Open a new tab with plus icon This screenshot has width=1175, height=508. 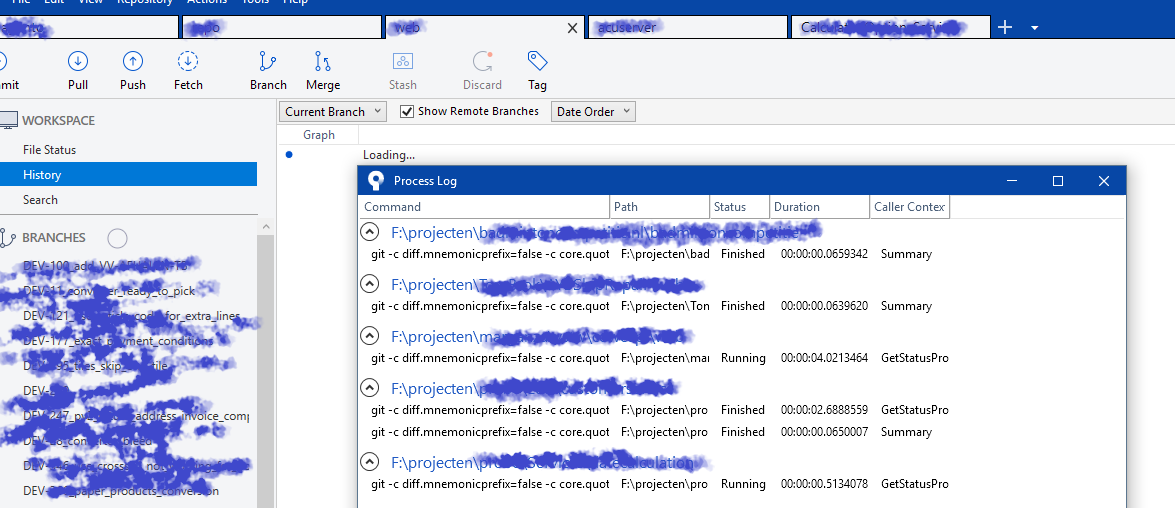1005,28
